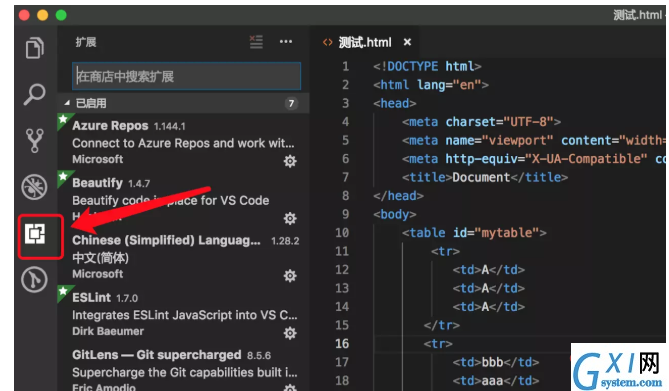Open the Search view in activity bar
Image resolution: width=669 pixels, height=391 pixels.
click(34, 94)
